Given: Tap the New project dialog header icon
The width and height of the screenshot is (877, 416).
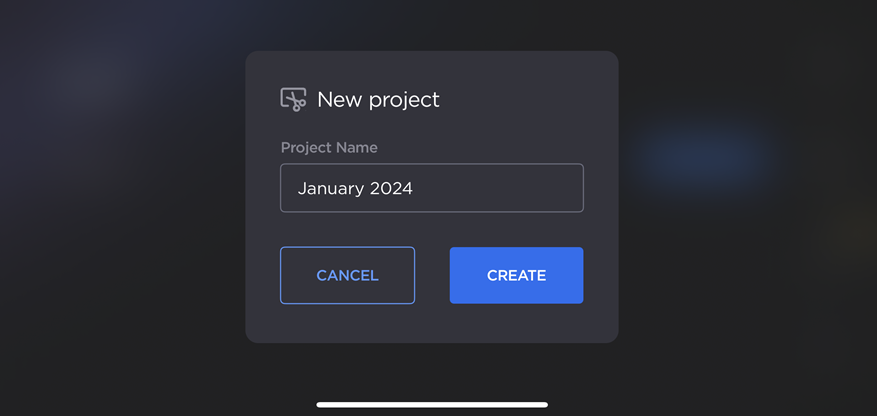Looking at the screenshot, I should (x=293, y=99).
